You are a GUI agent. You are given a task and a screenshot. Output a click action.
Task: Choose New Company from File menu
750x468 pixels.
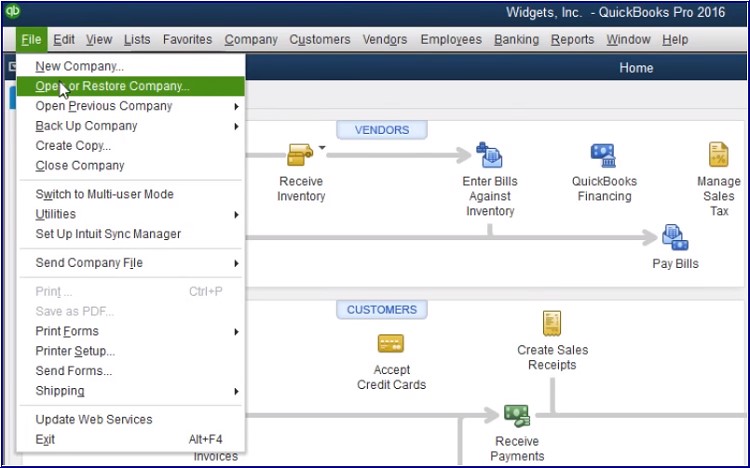pos(80,66)
